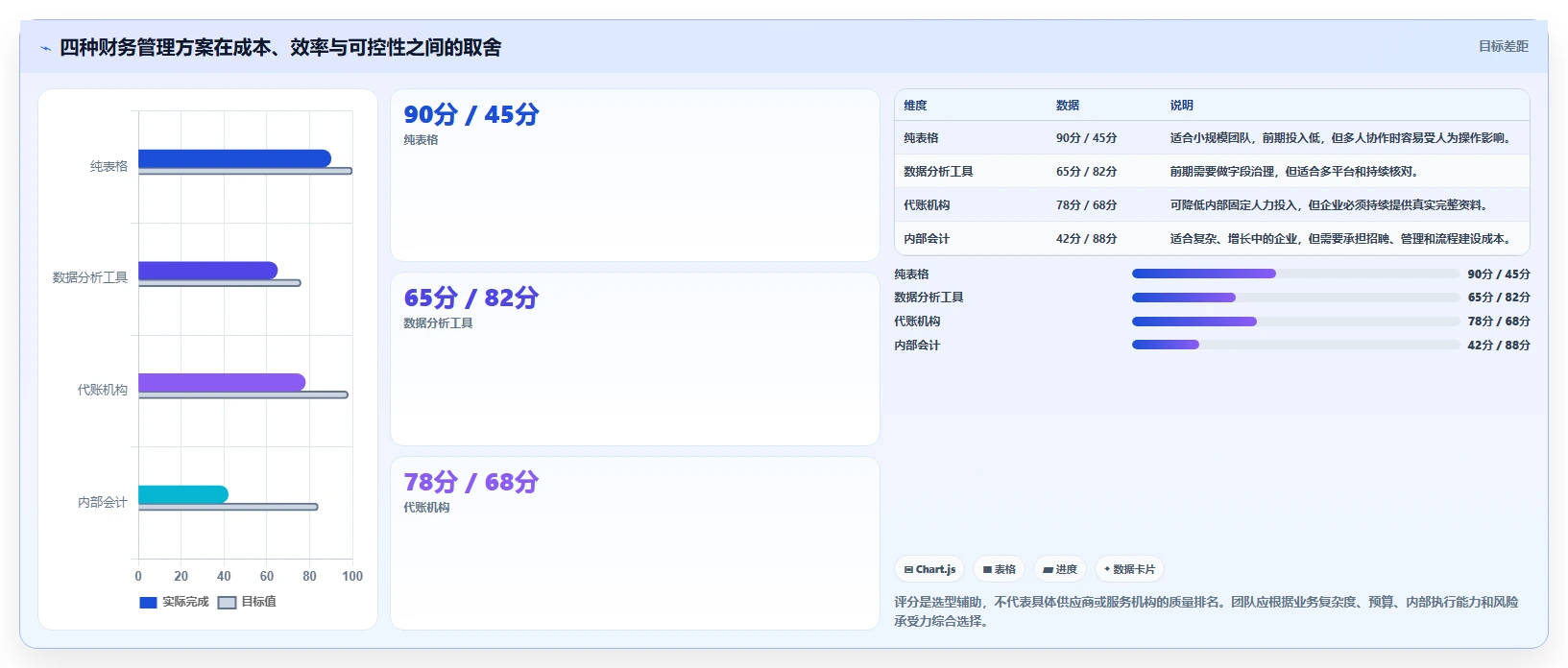This screenshot has width=1568, height=668.
Task: Click the 目标值 gray legend swatch
Action: [x=227, y=603]
